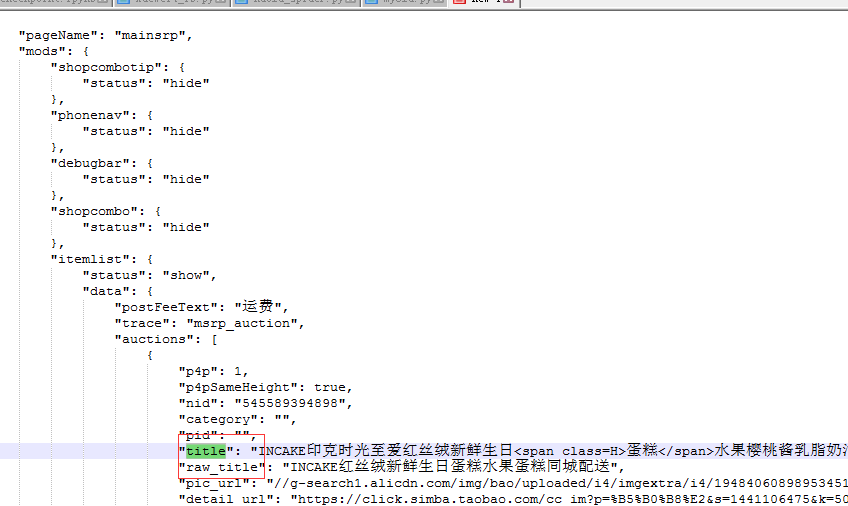Click the span class=H tag in title value
848x506 pixels.
(x=569, y=451)
